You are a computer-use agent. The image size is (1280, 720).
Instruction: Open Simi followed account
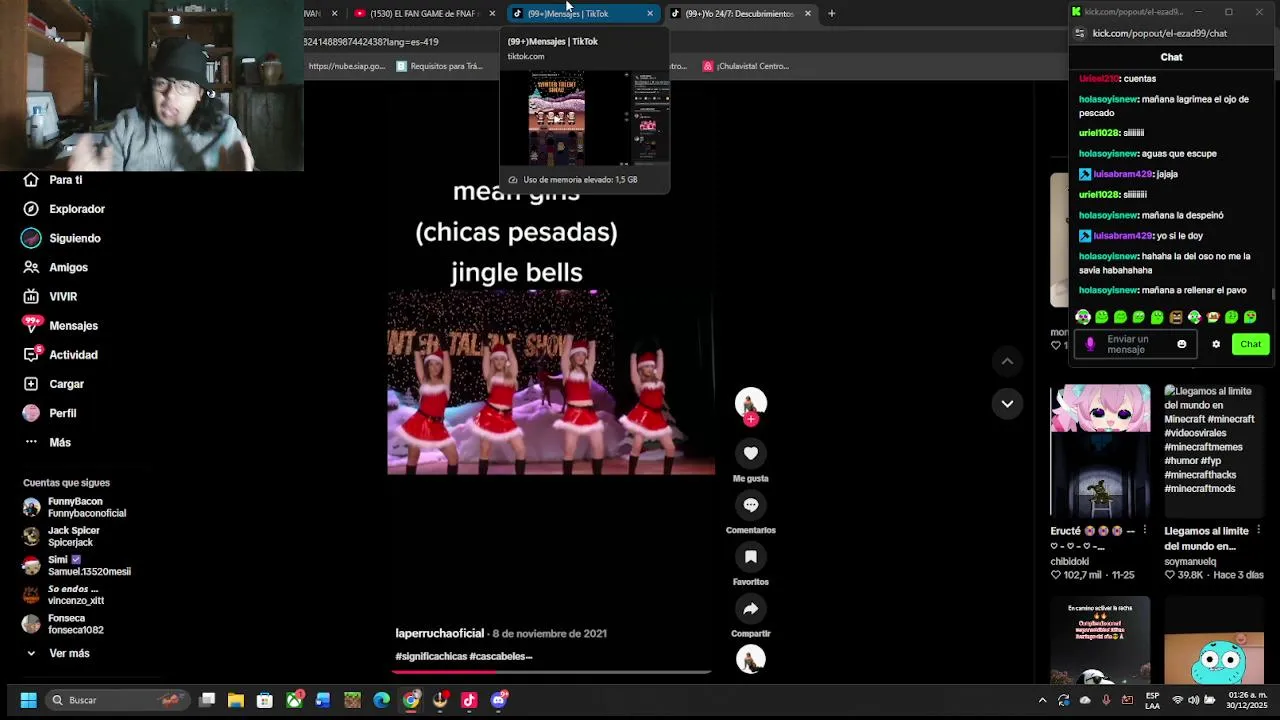click(77, 565)
